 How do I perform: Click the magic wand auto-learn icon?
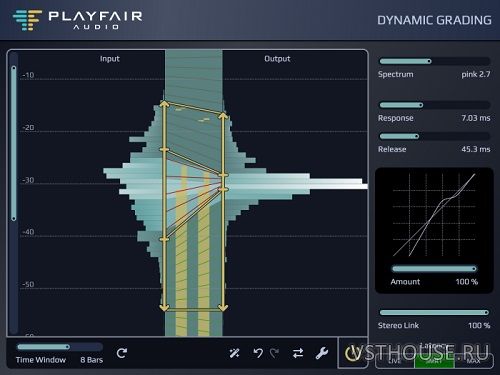(234, 353)
